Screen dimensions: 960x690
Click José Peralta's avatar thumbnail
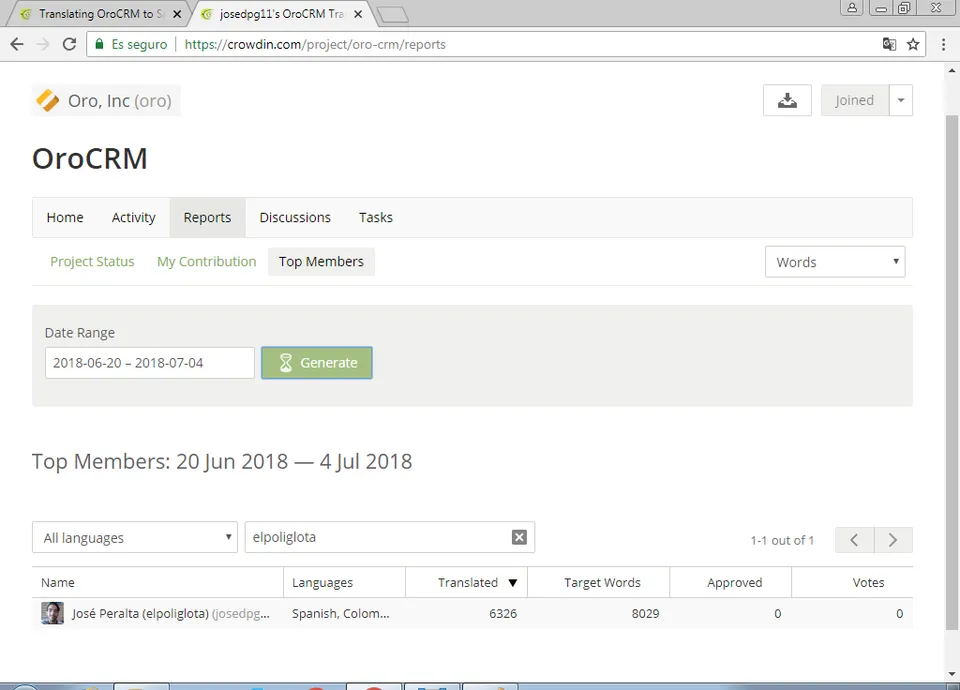pos(53,613)
